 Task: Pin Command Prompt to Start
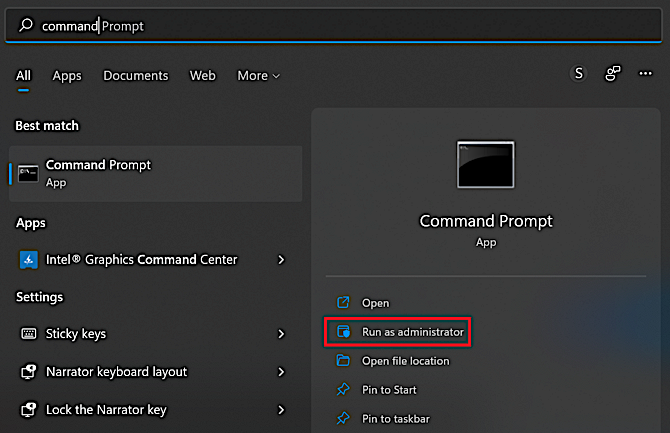(x=389, y=390)
